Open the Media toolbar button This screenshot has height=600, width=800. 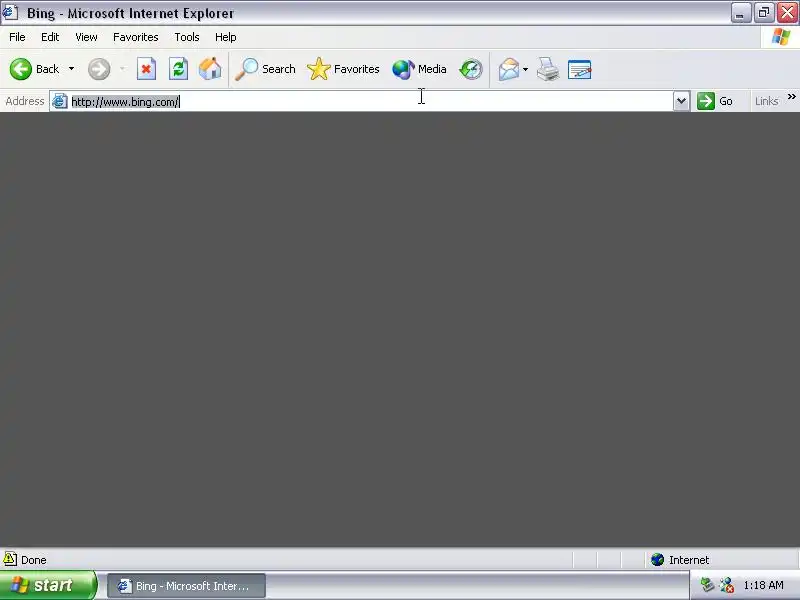pos(419,69)
